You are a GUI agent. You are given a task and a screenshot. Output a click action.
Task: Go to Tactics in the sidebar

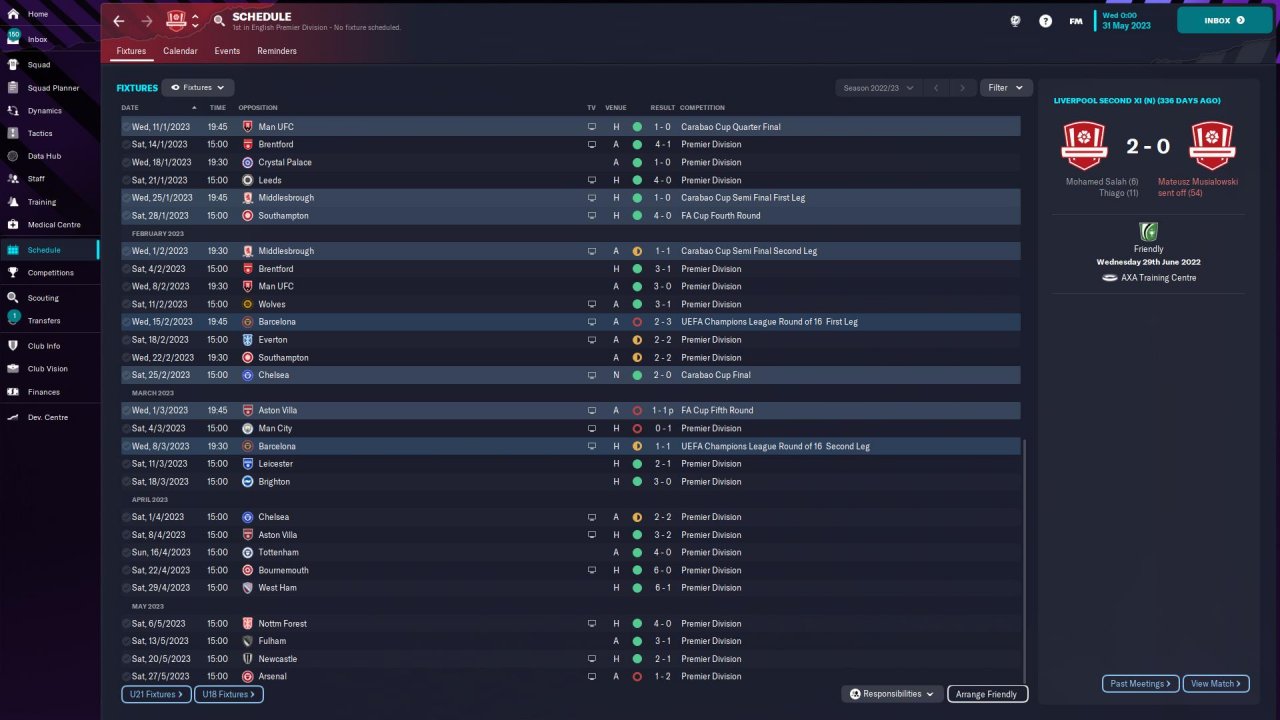click(x=40, y=133)
